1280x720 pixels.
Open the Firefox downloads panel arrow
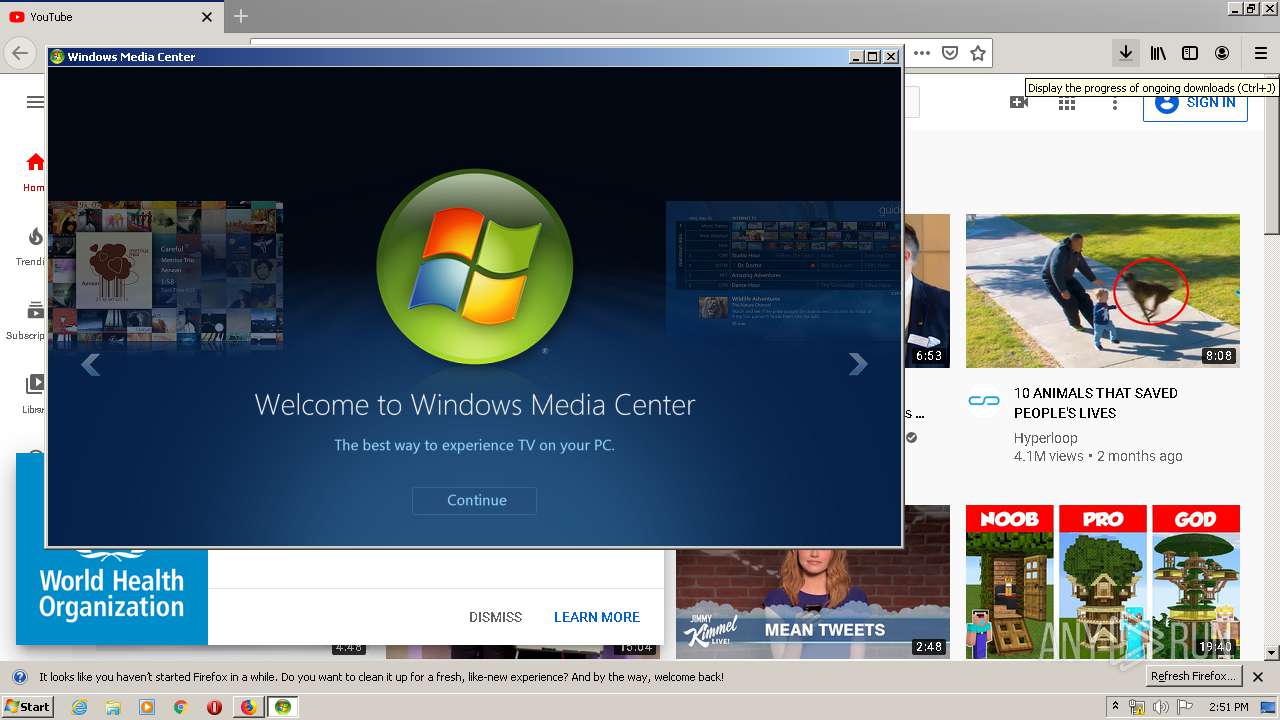pyautogui.click(x=1125, y=53)
